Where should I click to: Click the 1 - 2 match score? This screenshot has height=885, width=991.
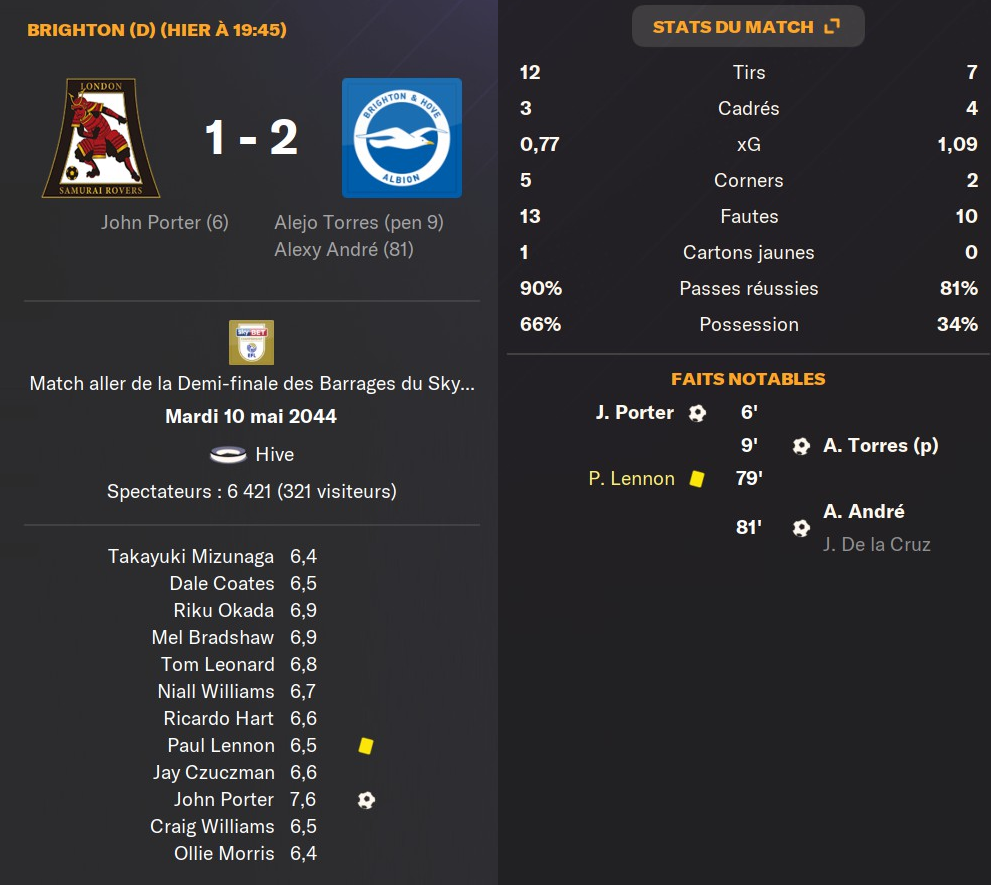pyautogui.click(x=251, y=137)
